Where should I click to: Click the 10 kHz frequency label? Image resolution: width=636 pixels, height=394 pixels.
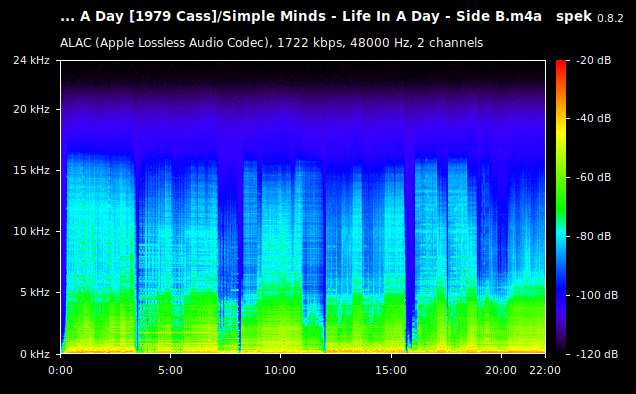point(31,231)
